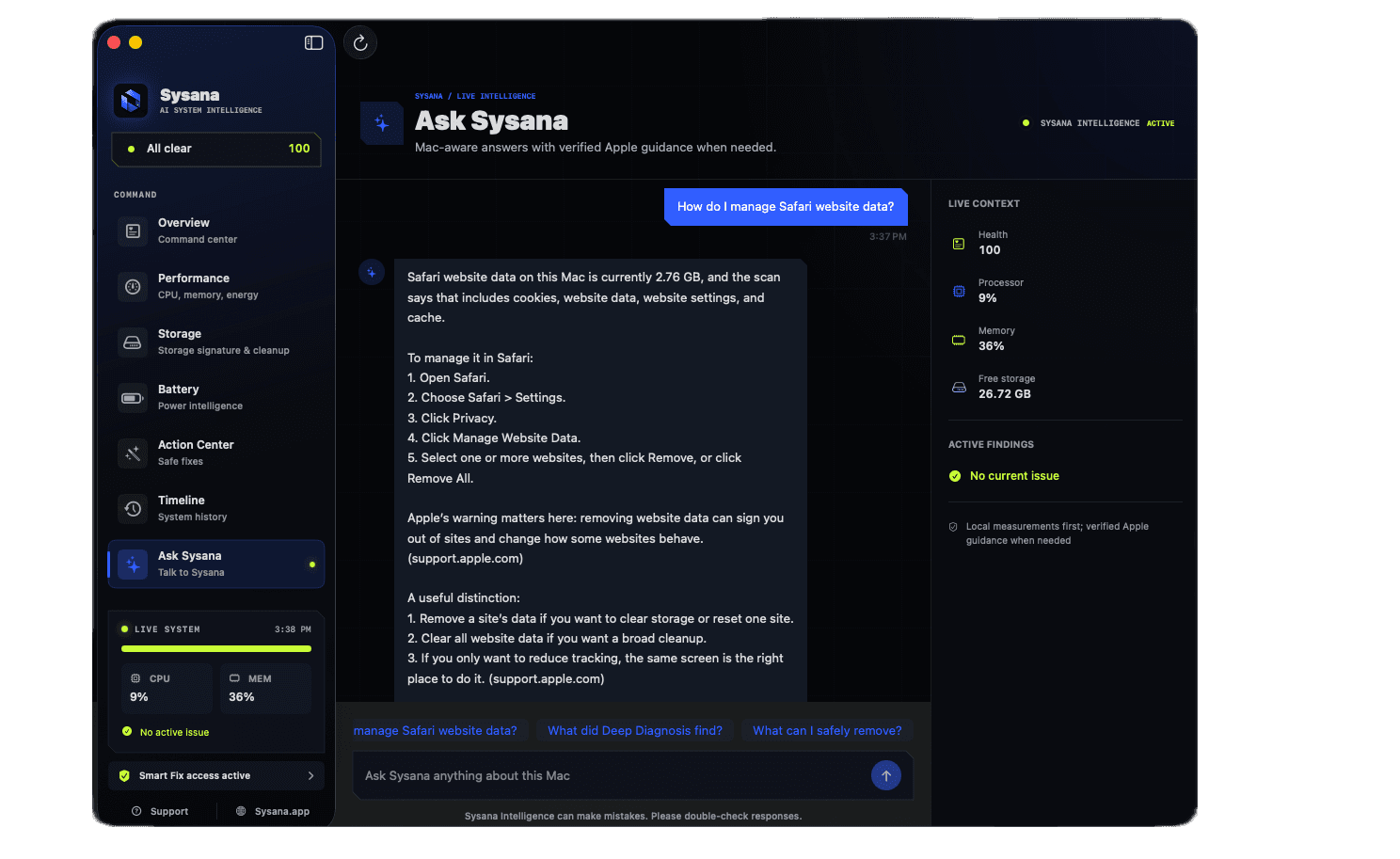Screen dimensions: 1400x859
Task: Click the Free storage drive icon
Action: pos(959,387)
